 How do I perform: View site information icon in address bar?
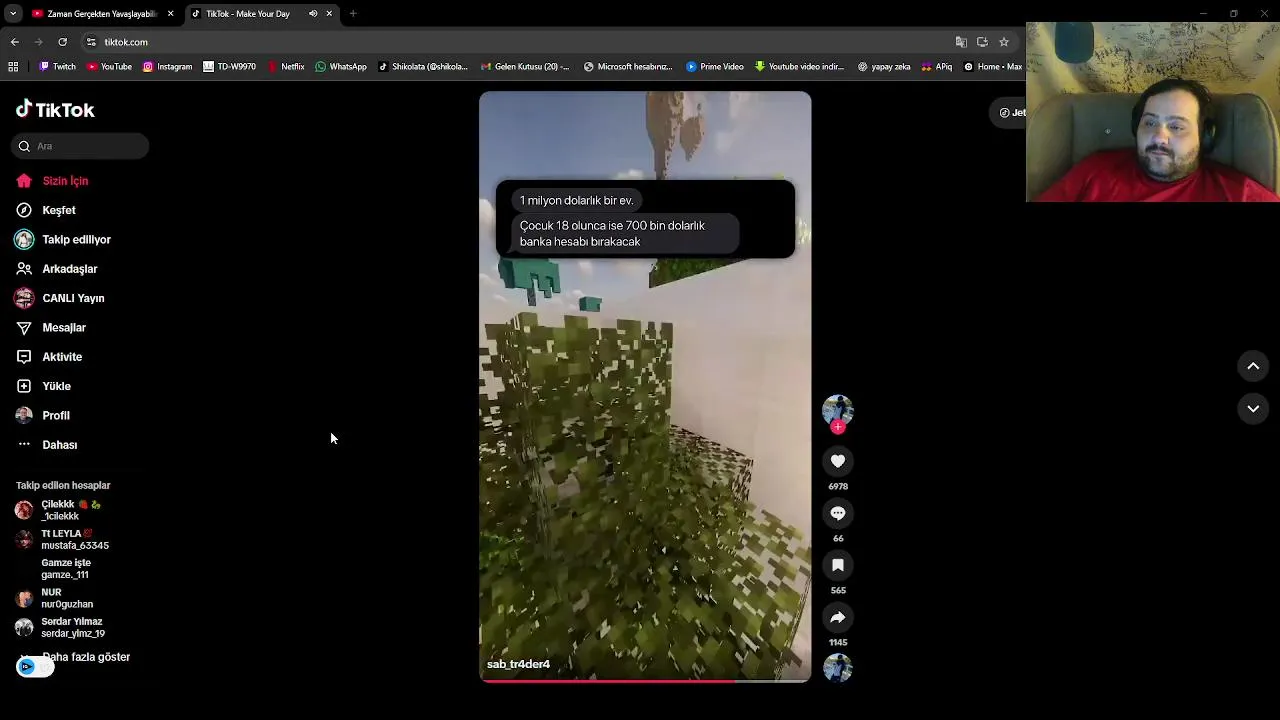click(91, 42)
